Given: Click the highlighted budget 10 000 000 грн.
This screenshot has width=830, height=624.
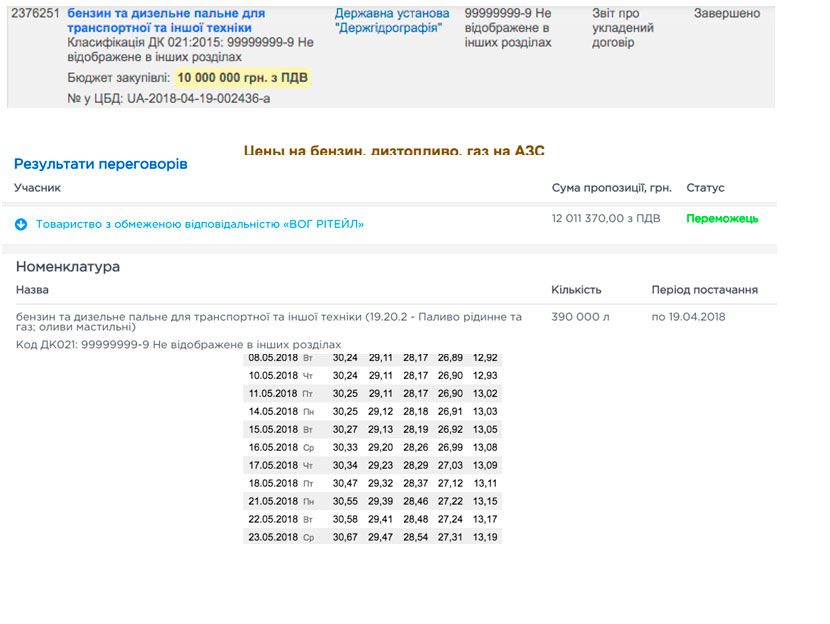Looking at the screenshot, I should (x=242, y=78).
